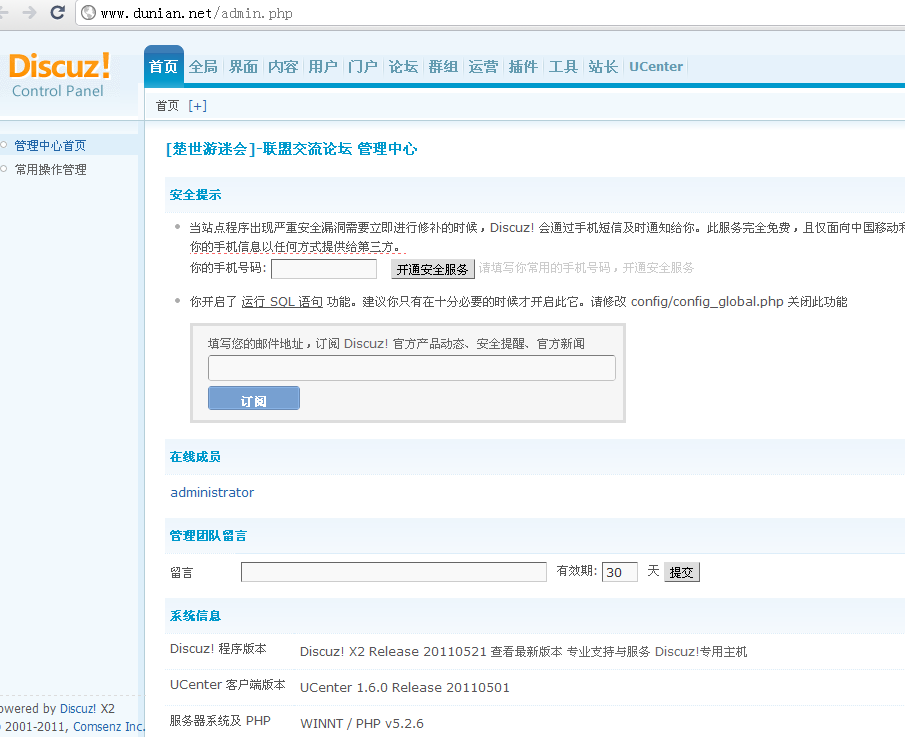The image size is (905, 737).
Task: Open 常用操作管理 in the sidebar
Action: pos(51,170)
